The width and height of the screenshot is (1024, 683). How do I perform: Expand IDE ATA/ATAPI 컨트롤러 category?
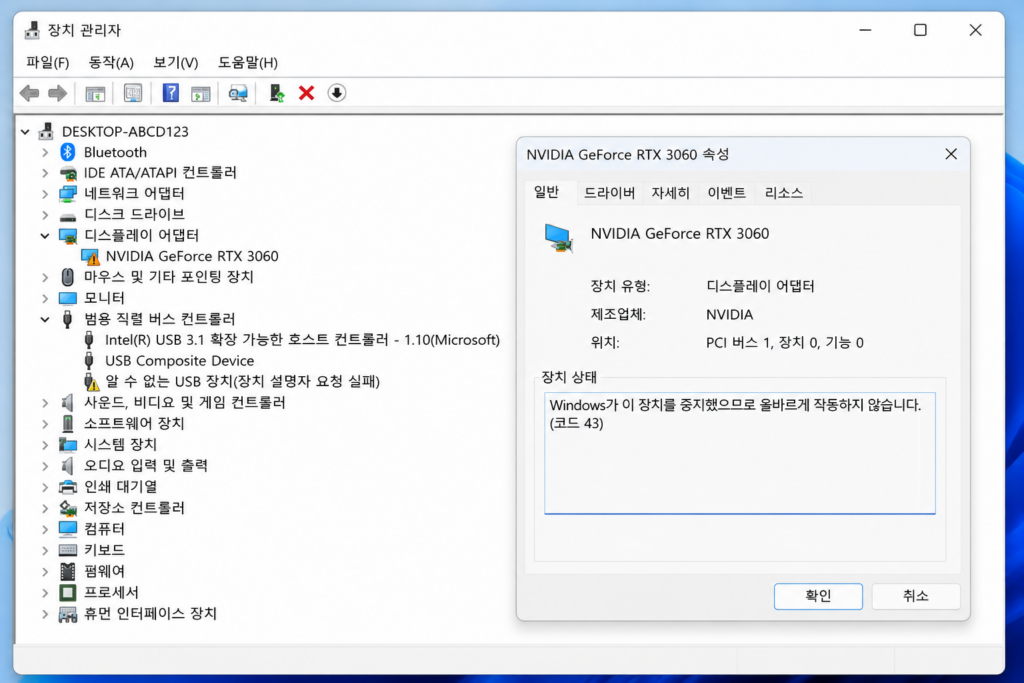coord(45,173)
